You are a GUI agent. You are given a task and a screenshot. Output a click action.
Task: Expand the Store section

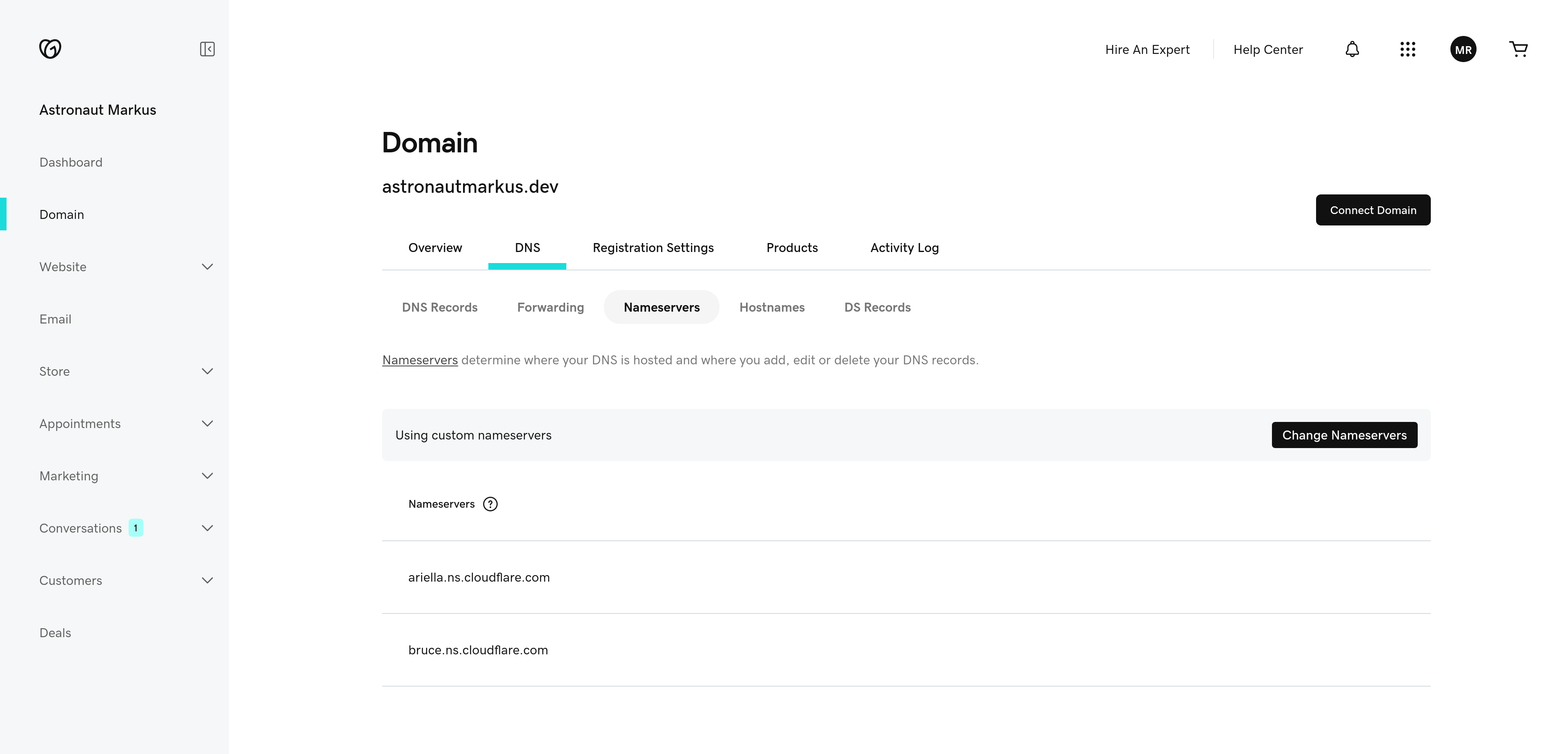207,371
